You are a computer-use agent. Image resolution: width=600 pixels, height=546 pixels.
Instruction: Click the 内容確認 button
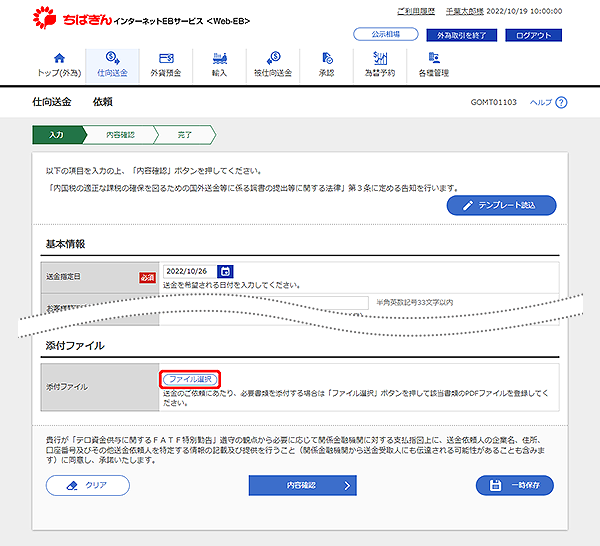[302, 485]
